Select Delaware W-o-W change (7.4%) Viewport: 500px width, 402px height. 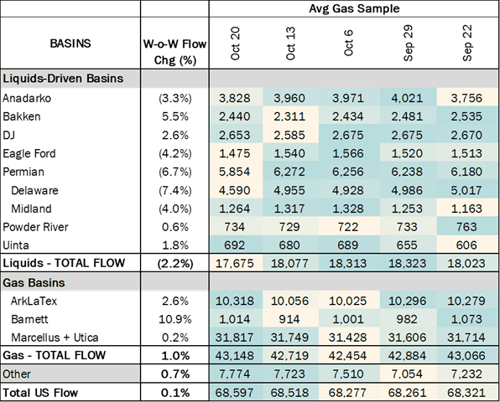point(175,190)
